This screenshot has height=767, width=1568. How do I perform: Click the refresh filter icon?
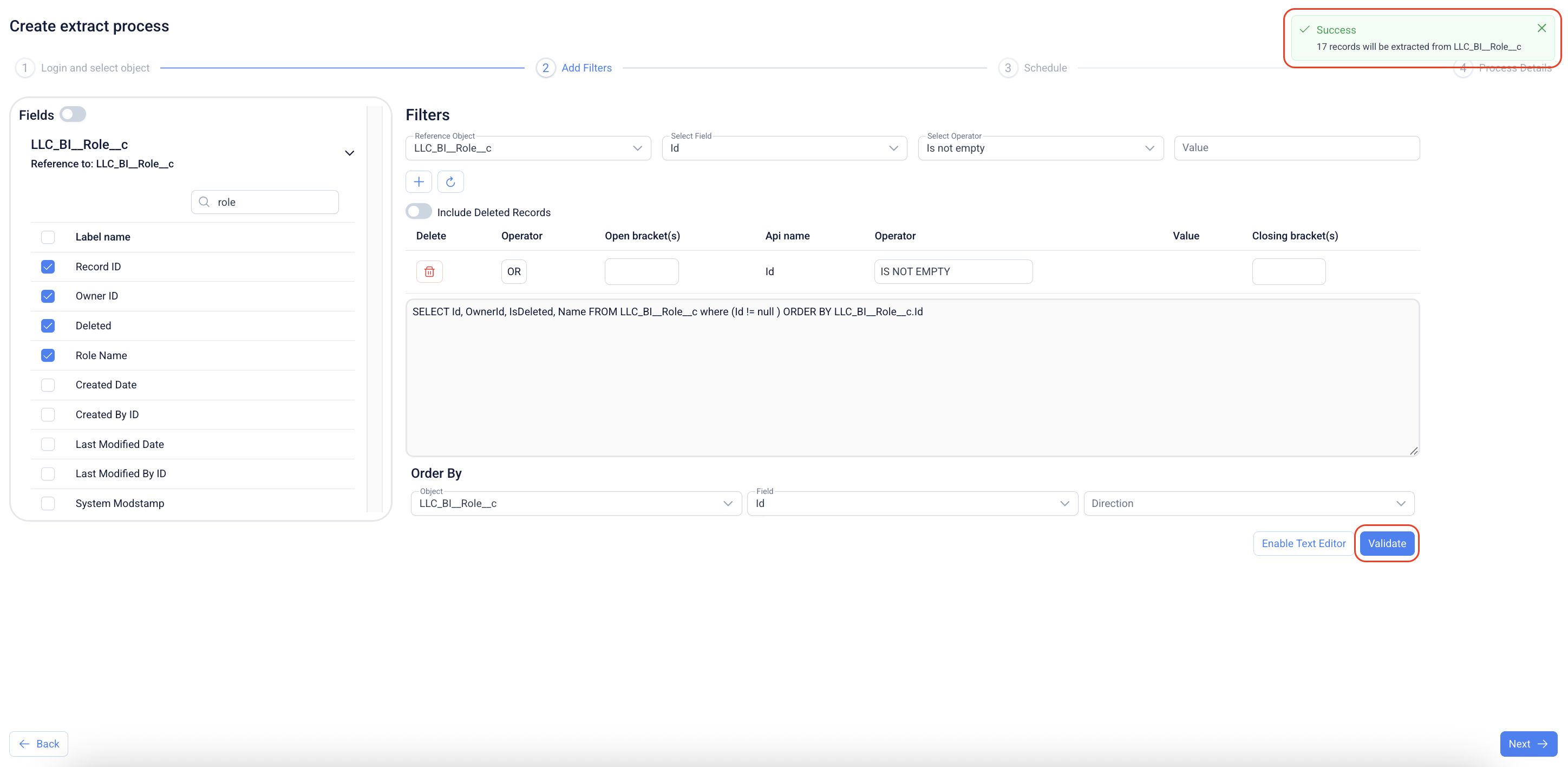coord(450,181)
